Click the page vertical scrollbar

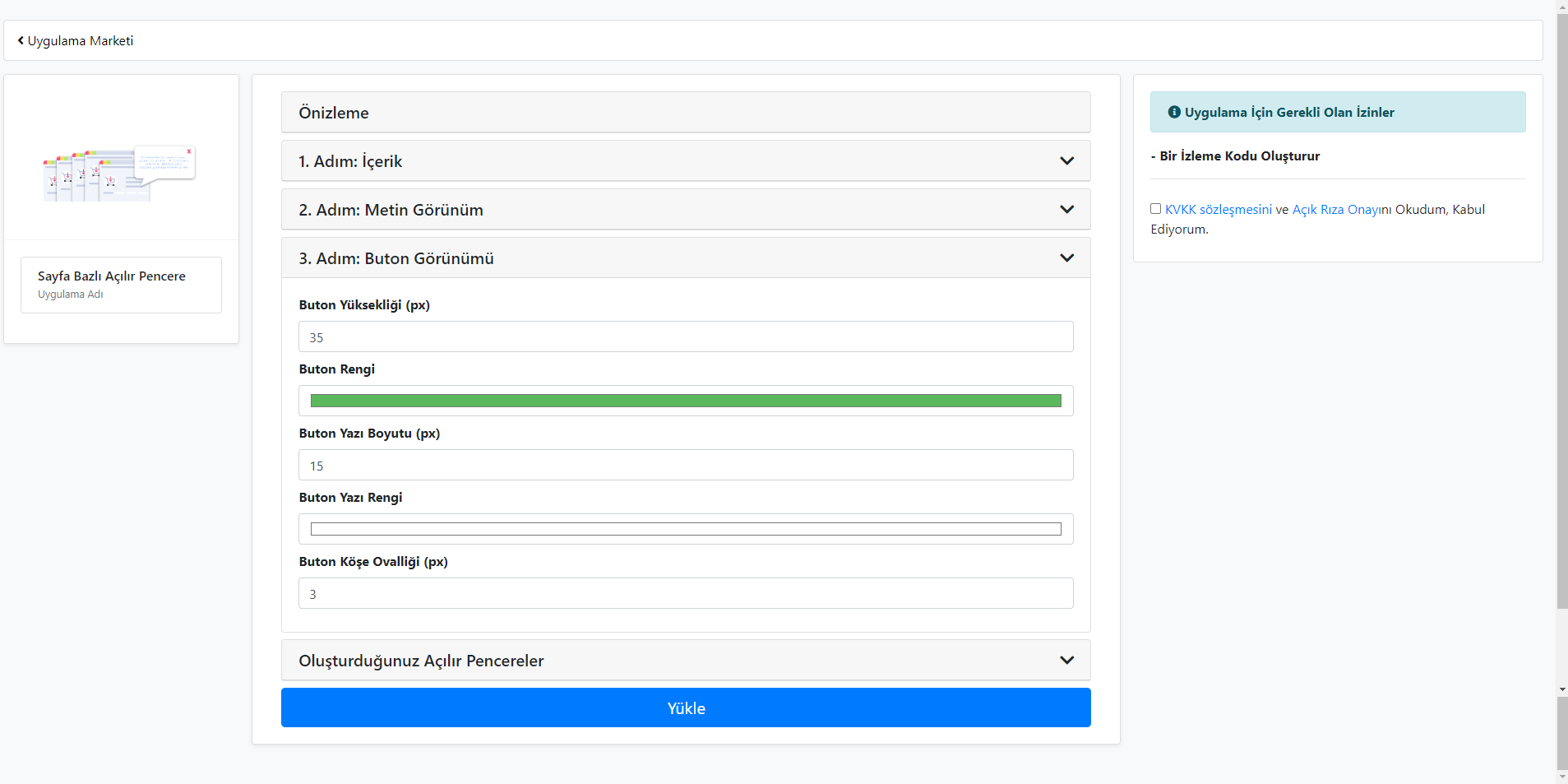(x=1562, y=313)
